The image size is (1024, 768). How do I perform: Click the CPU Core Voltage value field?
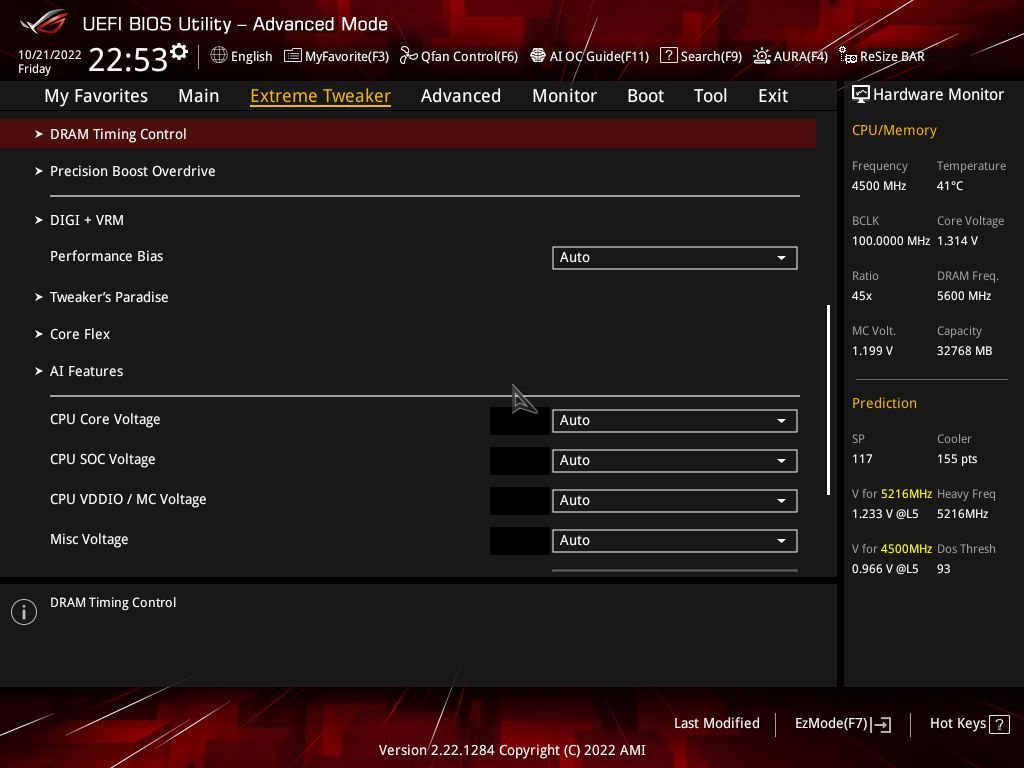(520, 421)
